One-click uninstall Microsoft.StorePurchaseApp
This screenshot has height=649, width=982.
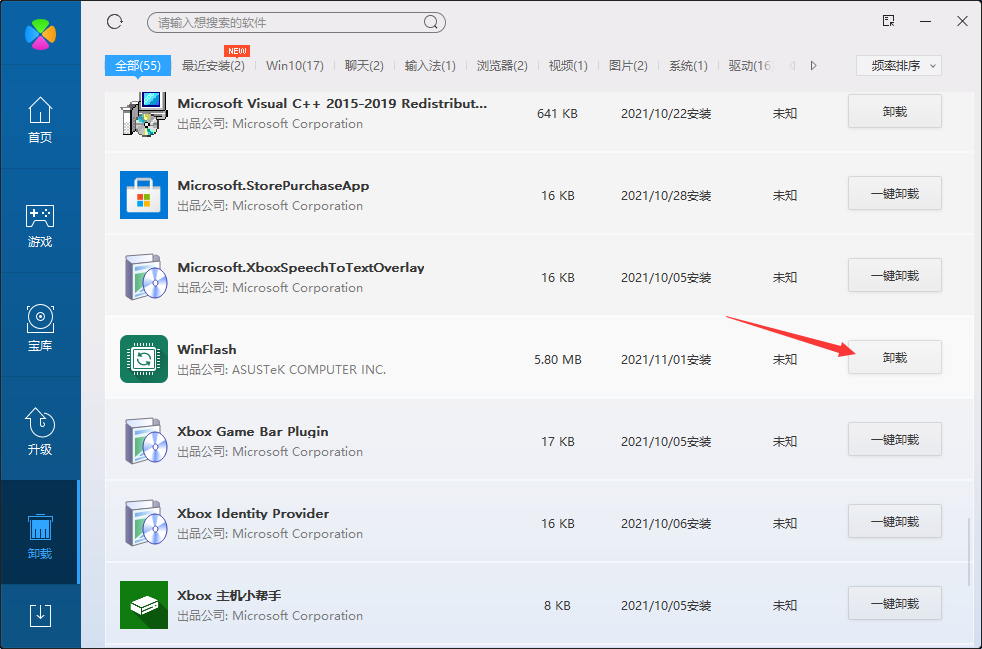[894, 194]
